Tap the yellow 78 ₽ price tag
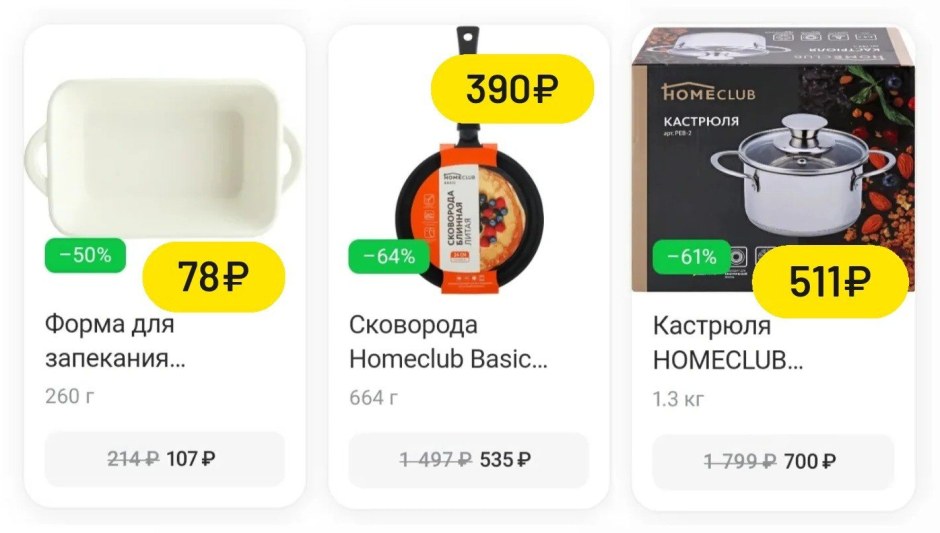 213,277
